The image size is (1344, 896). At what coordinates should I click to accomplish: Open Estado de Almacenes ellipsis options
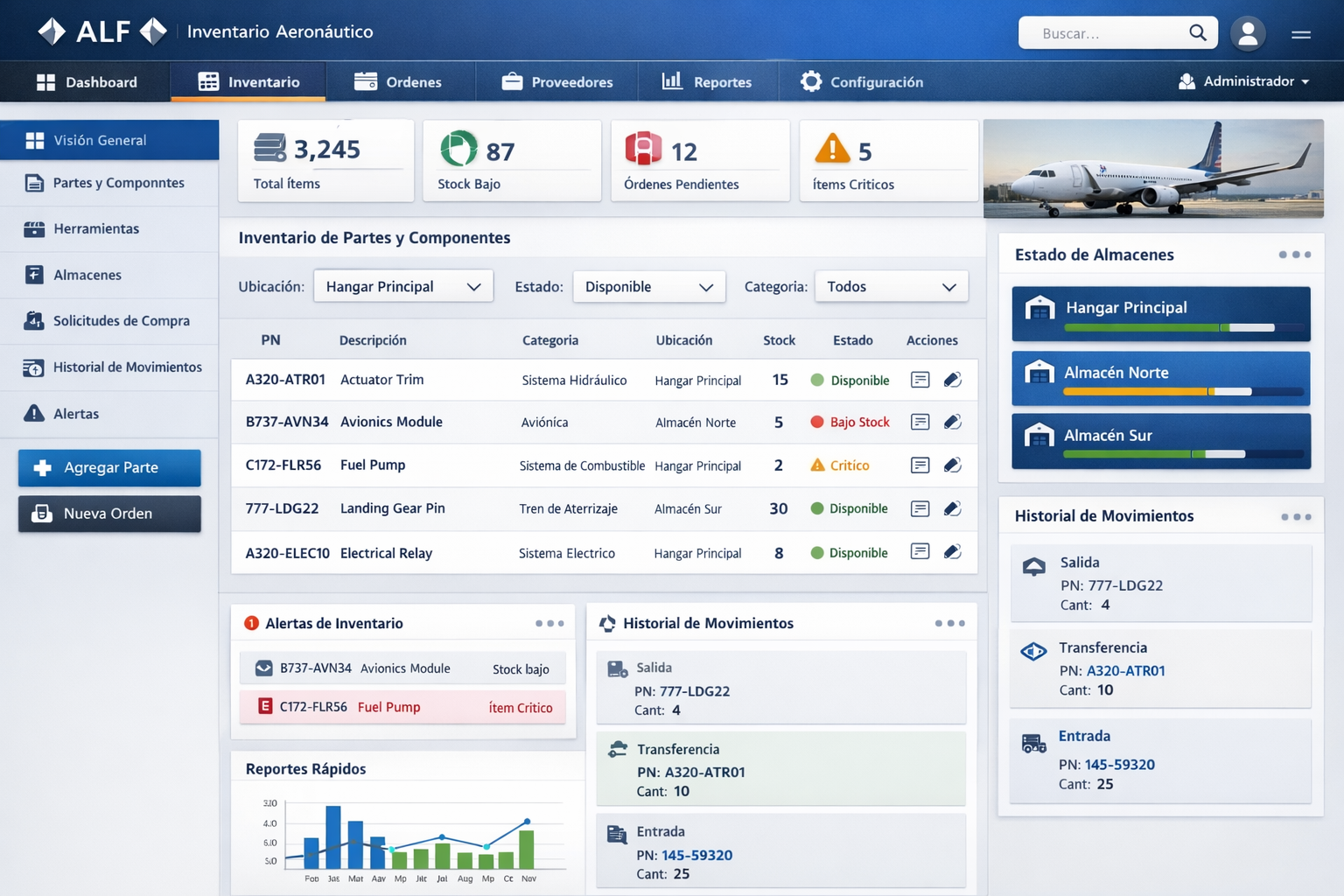[x=1295, y=255]
